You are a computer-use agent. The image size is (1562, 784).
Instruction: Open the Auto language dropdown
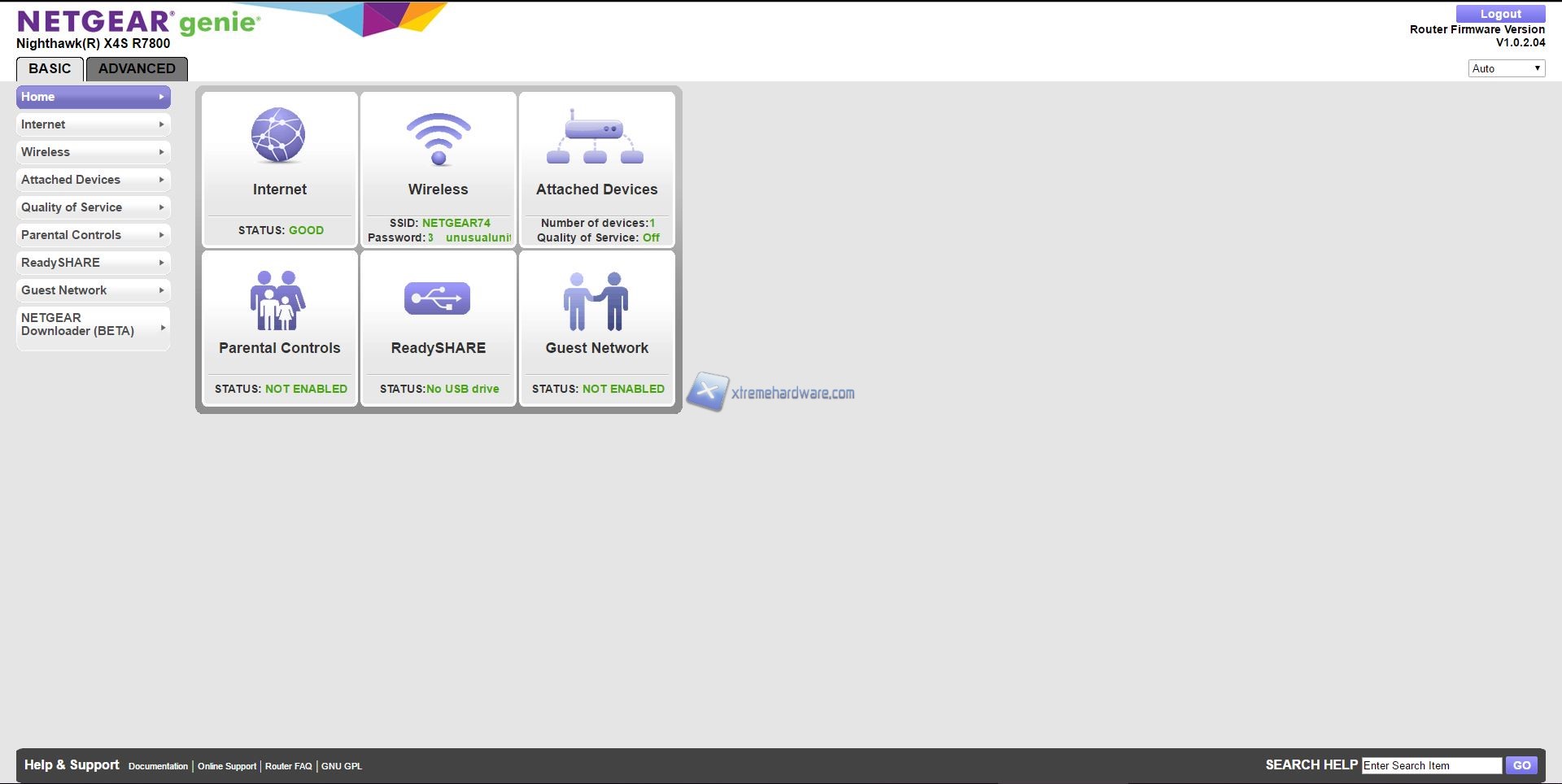pos(1506,68)
